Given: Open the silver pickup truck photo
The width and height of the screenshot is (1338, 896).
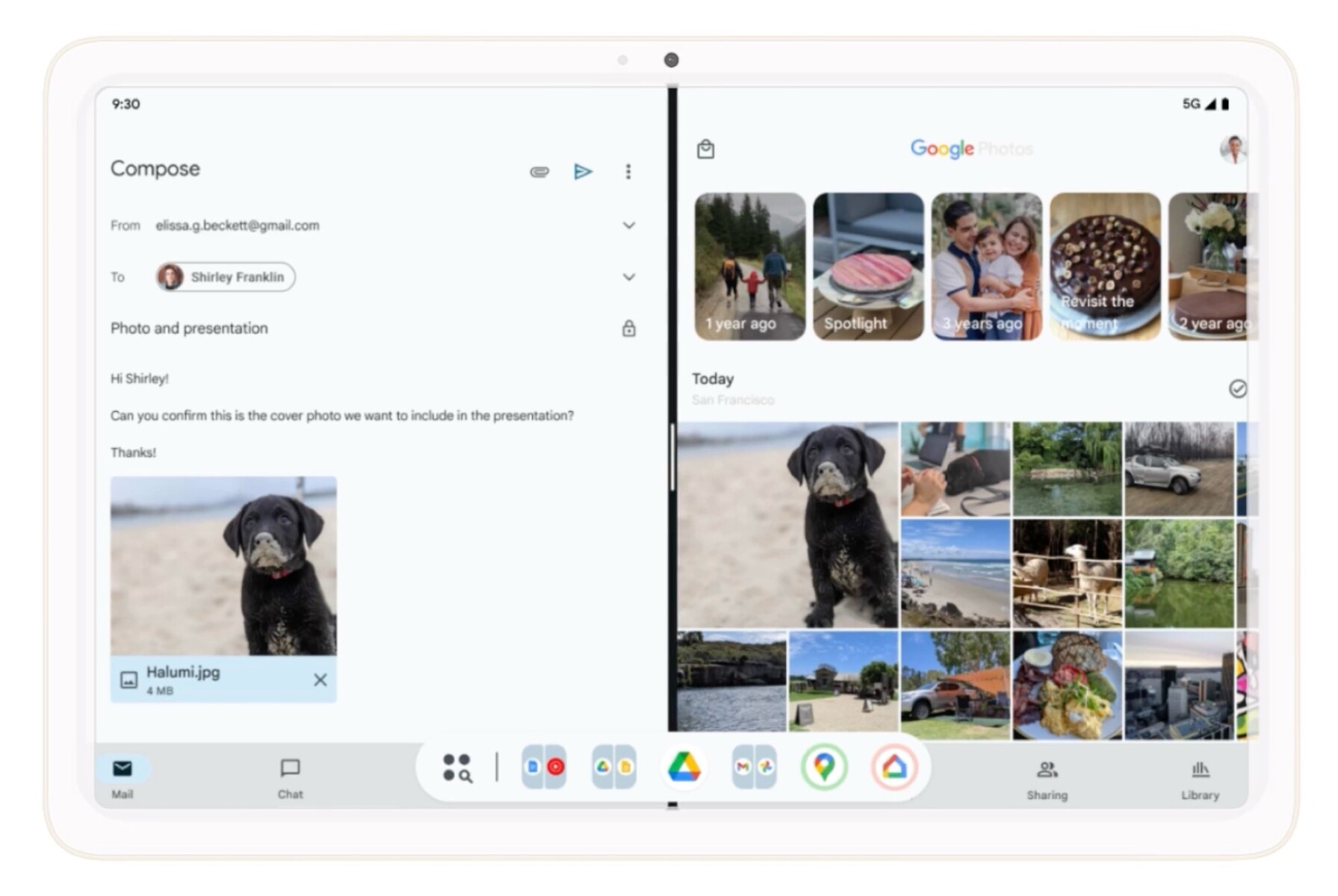Looking at the screenshot, I should [1180, 469].
